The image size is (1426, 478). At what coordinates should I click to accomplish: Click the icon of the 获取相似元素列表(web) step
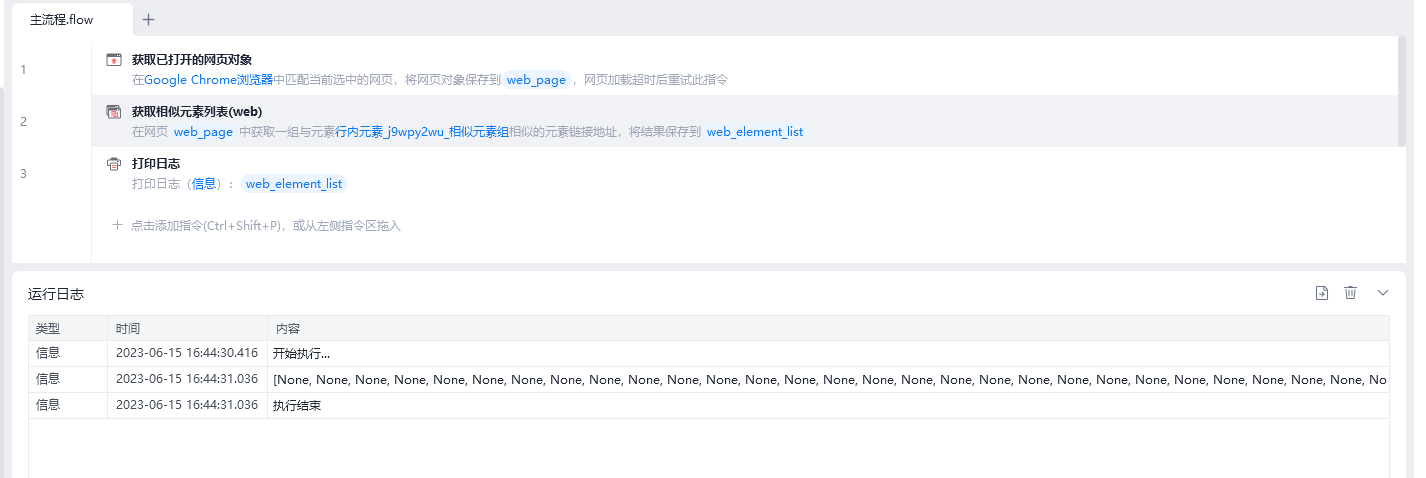pyautogui.click(x=114, y=112)
